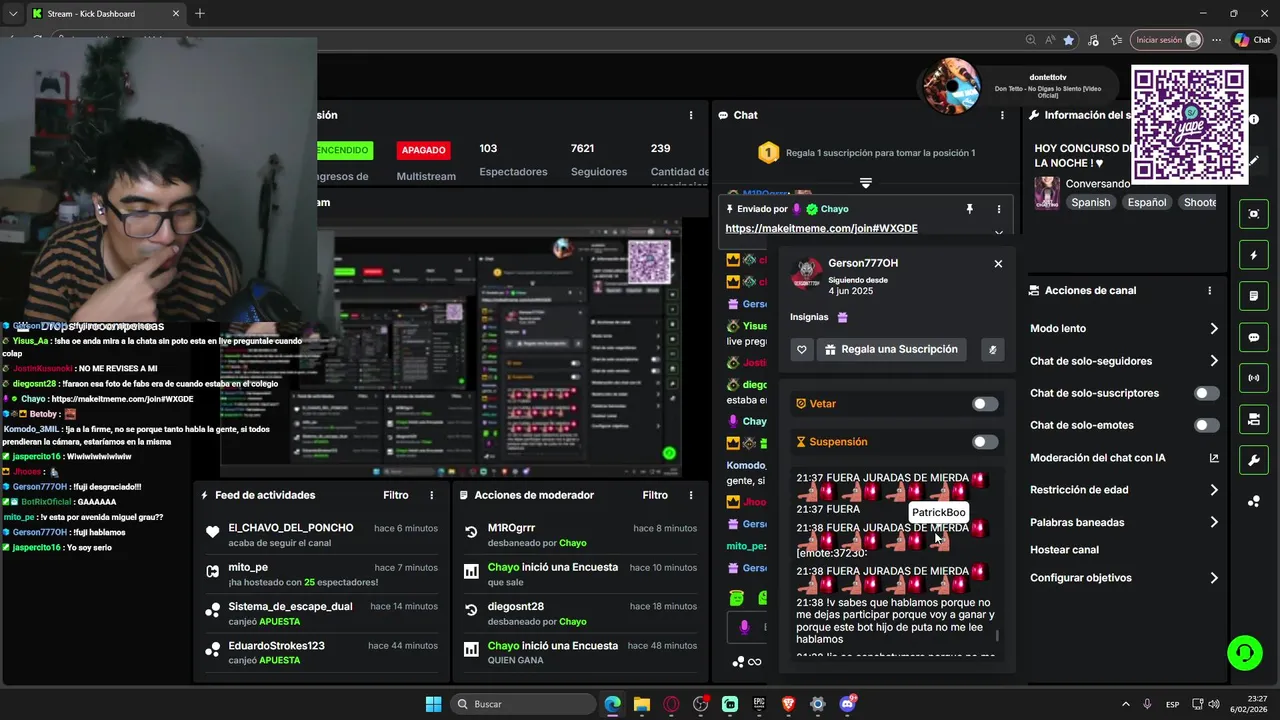The image size is (1280, 720).
Task: Open Brave browser from the taskbar
Action: [788, 704]
